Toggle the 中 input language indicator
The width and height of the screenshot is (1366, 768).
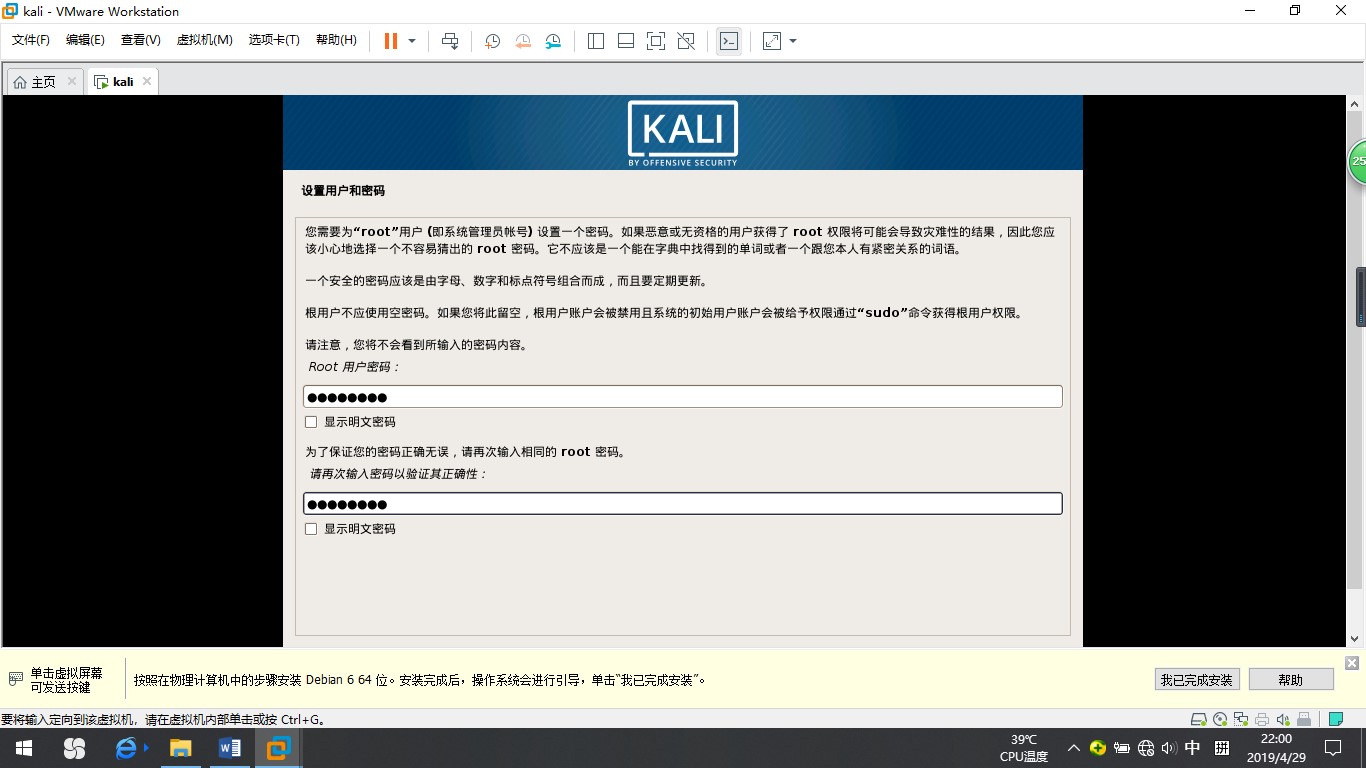click(1192, 748)
